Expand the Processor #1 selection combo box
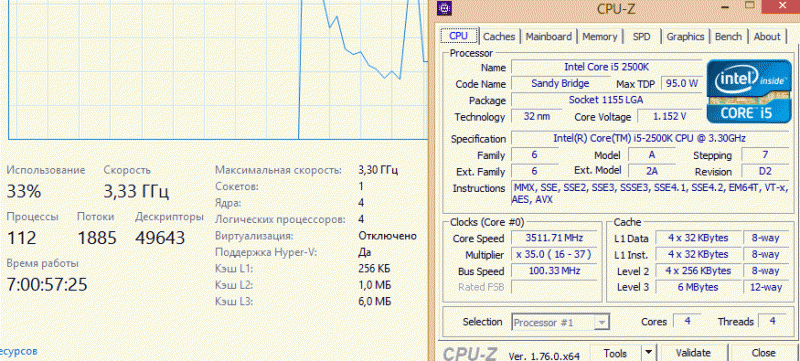Screen dimensions: 800x361 [561, 322]
